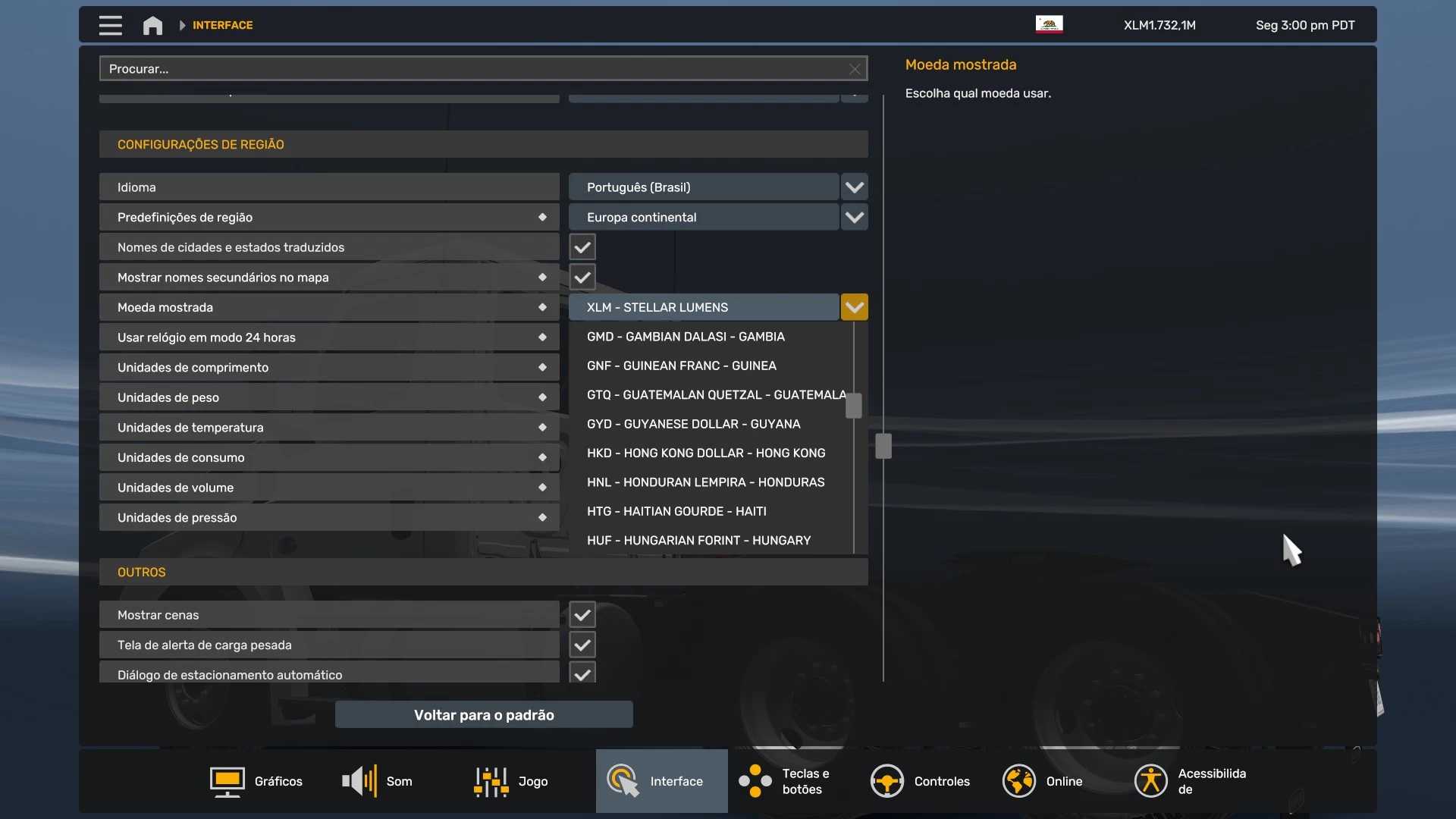Screen dimensions: 1456x819
Task: Disable Tela de alerta de carga pesada
Action: 582,645
